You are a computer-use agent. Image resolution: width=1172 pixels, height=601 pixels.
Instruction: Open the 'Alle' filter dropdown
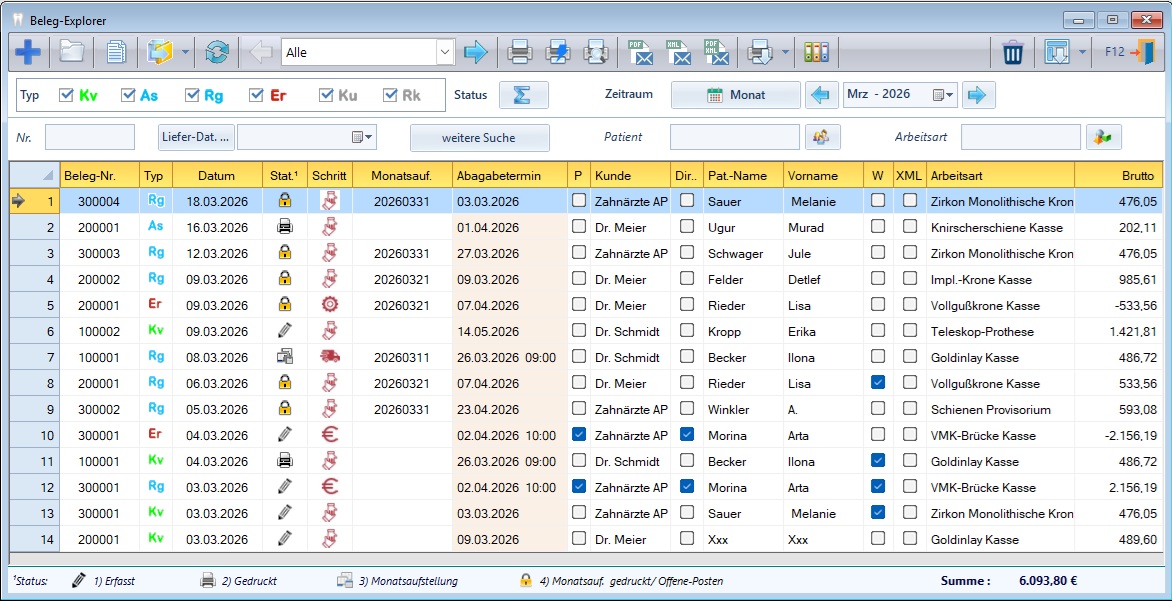point(445,51)
